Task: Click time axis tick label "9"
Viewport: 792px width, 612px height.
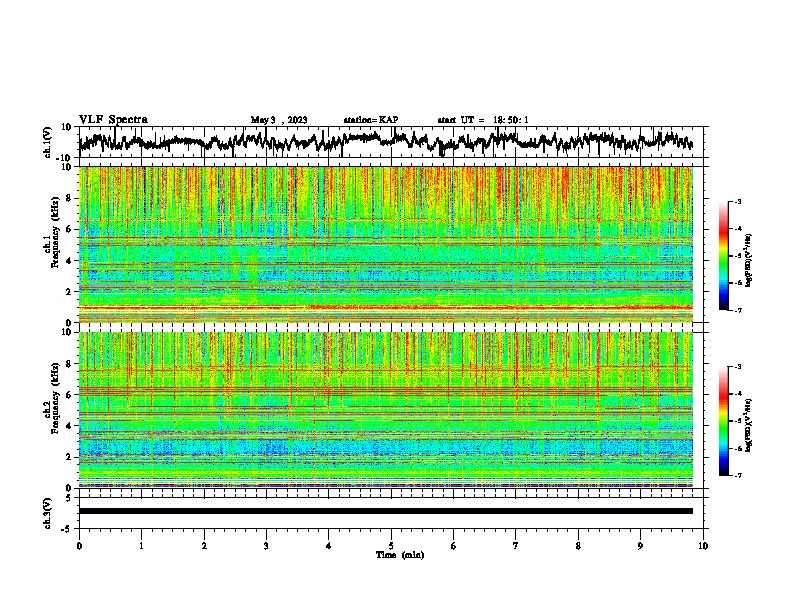Action: [x=640, y=546]
